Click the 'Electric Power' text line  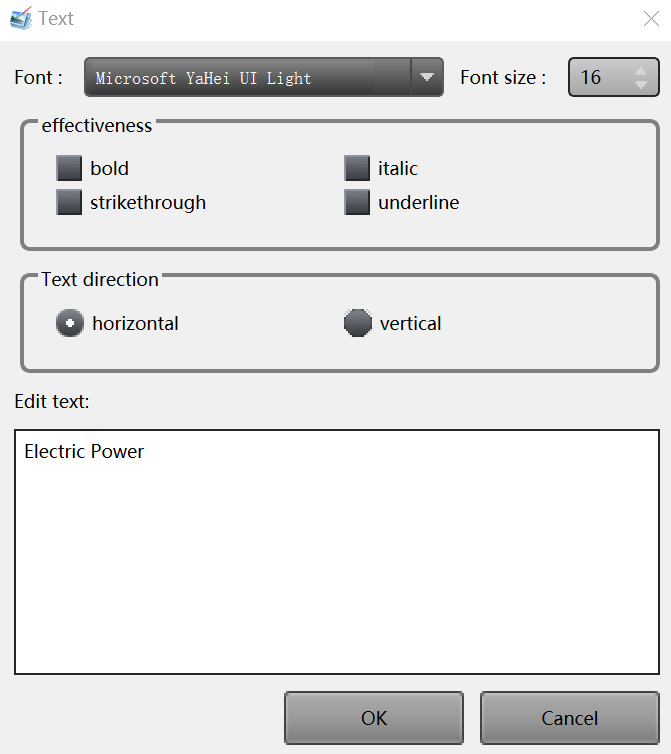(84, 452)
